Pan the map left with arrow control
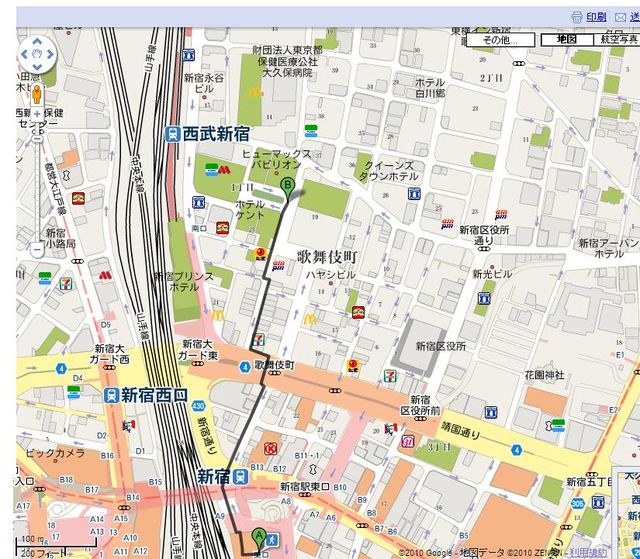The width and height of the screenshot is (640, 559). [x=24, y=52]
